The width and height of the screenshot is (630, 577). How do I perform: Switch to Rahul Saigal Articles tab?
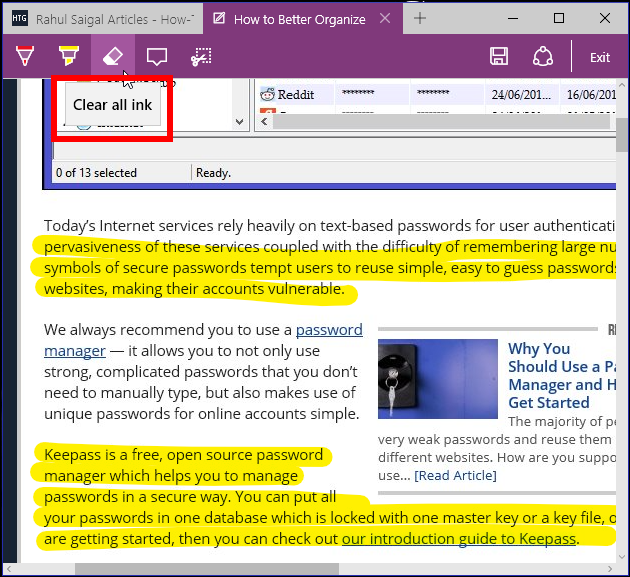point(103,19)
